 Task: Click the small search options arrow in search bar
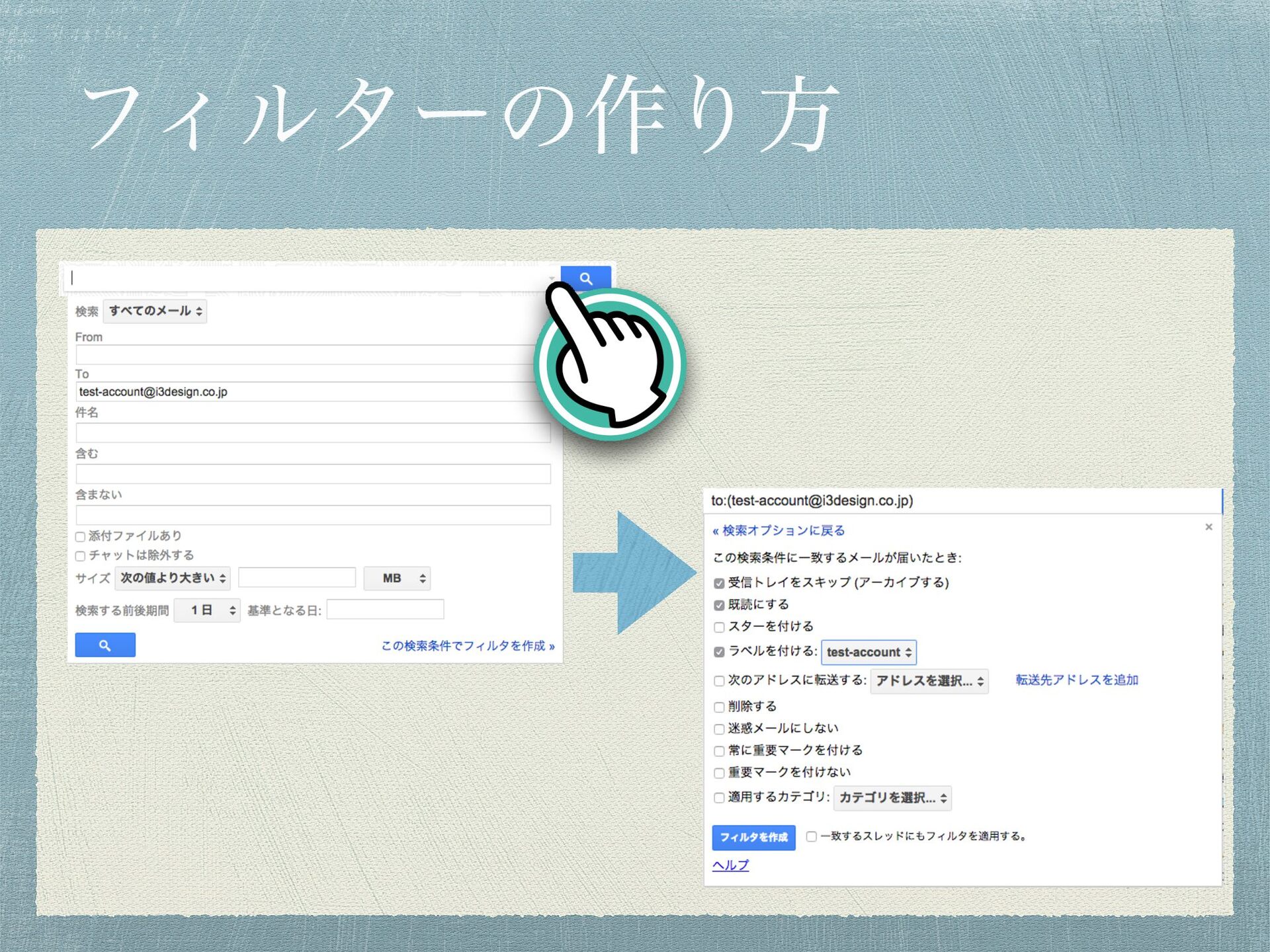[552, 278]
